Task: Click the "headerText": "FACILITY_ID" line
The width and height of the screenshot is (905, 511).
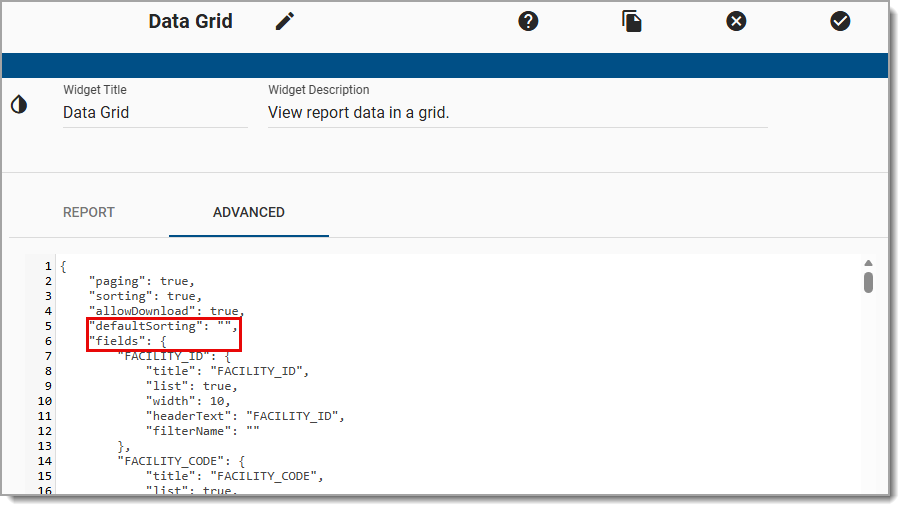Action: pos(245,416)
